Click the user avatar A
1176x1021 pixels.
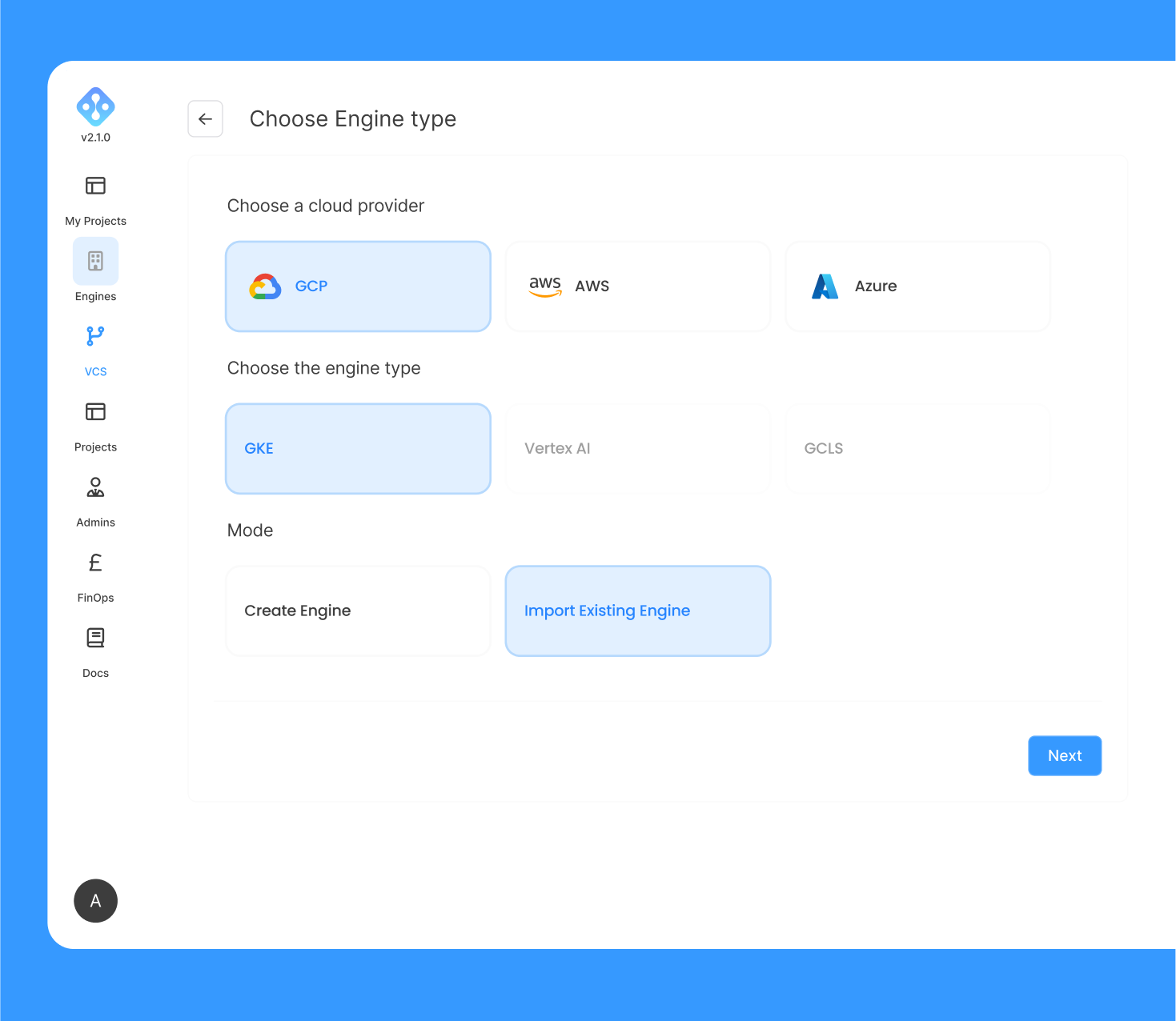pyautogui.click(x=95, y=901)
